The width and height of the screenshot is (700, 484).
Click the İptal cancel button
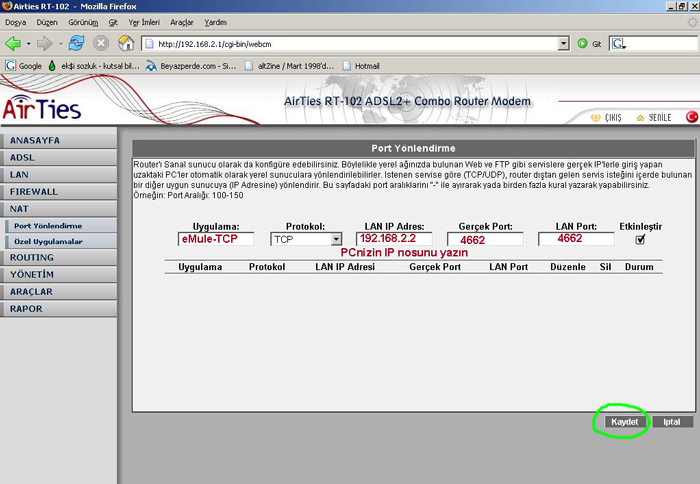(x=673, y=422)
